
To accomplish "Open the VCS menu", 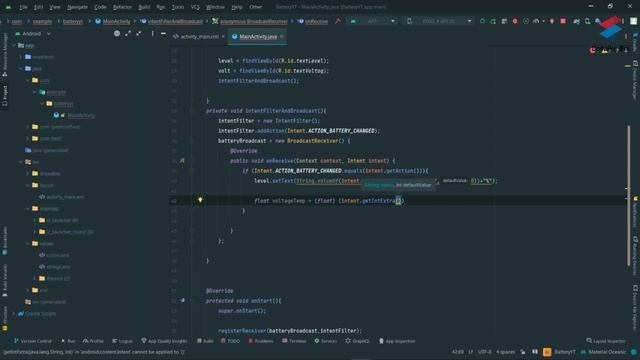I will point(195,7).
